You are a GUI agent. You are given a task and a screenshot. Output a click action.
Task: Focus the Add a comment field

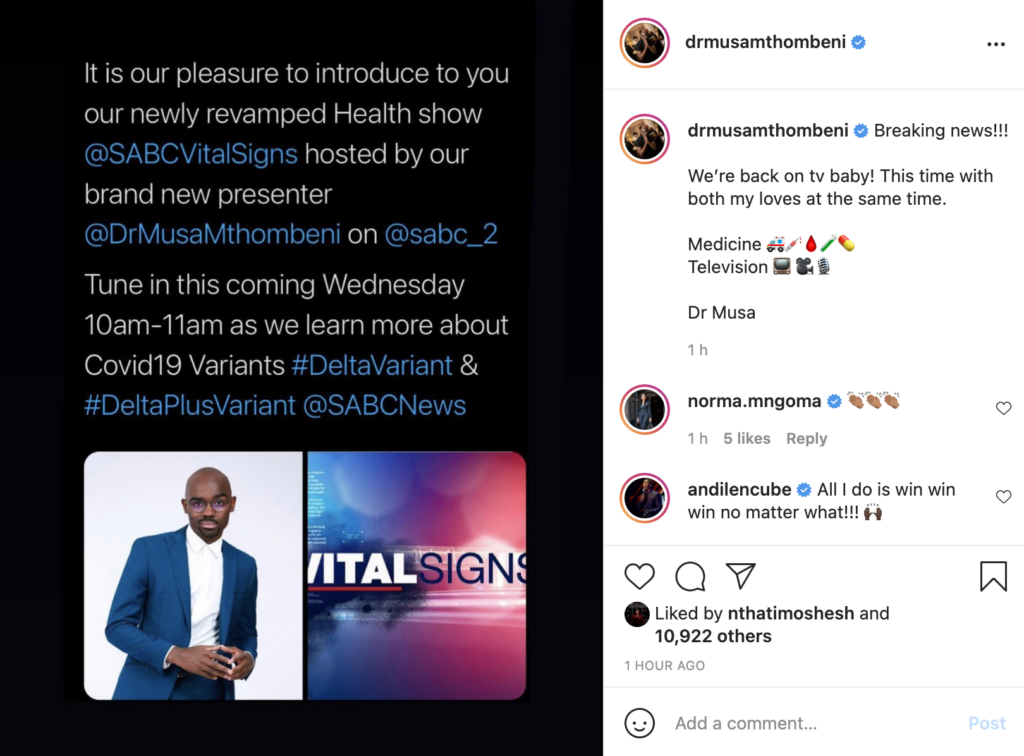click(815, 723)
